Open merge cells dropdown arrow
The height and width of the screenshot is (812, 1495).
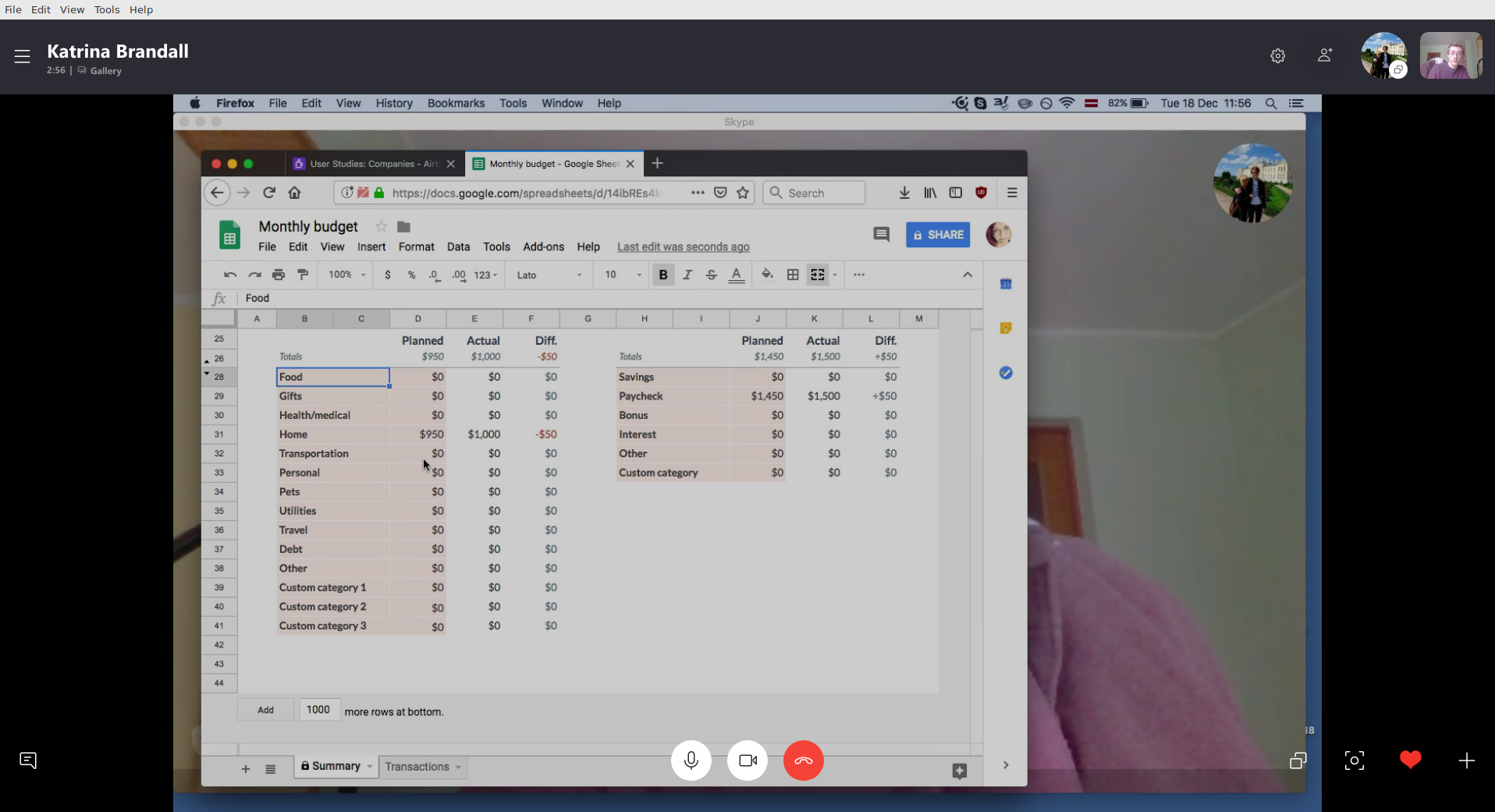835,275
